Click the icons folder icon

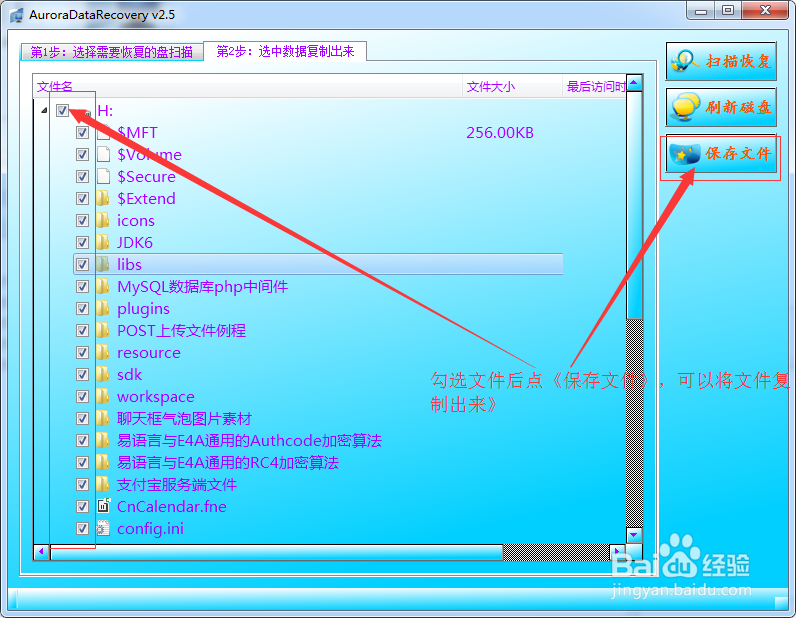[103, 220]
